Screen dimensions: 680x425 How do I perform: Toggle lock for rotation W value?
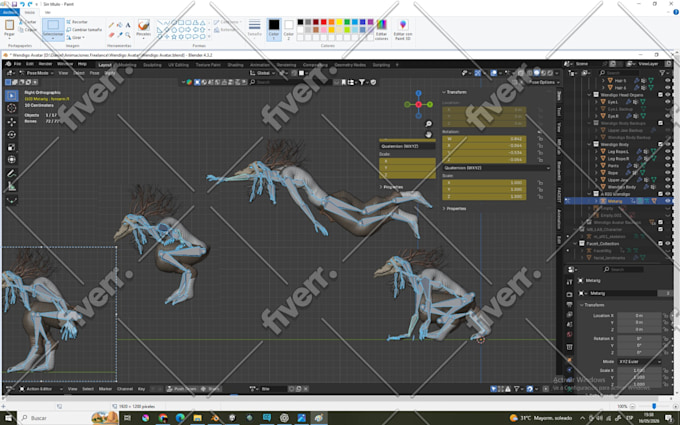coord(540,139)
